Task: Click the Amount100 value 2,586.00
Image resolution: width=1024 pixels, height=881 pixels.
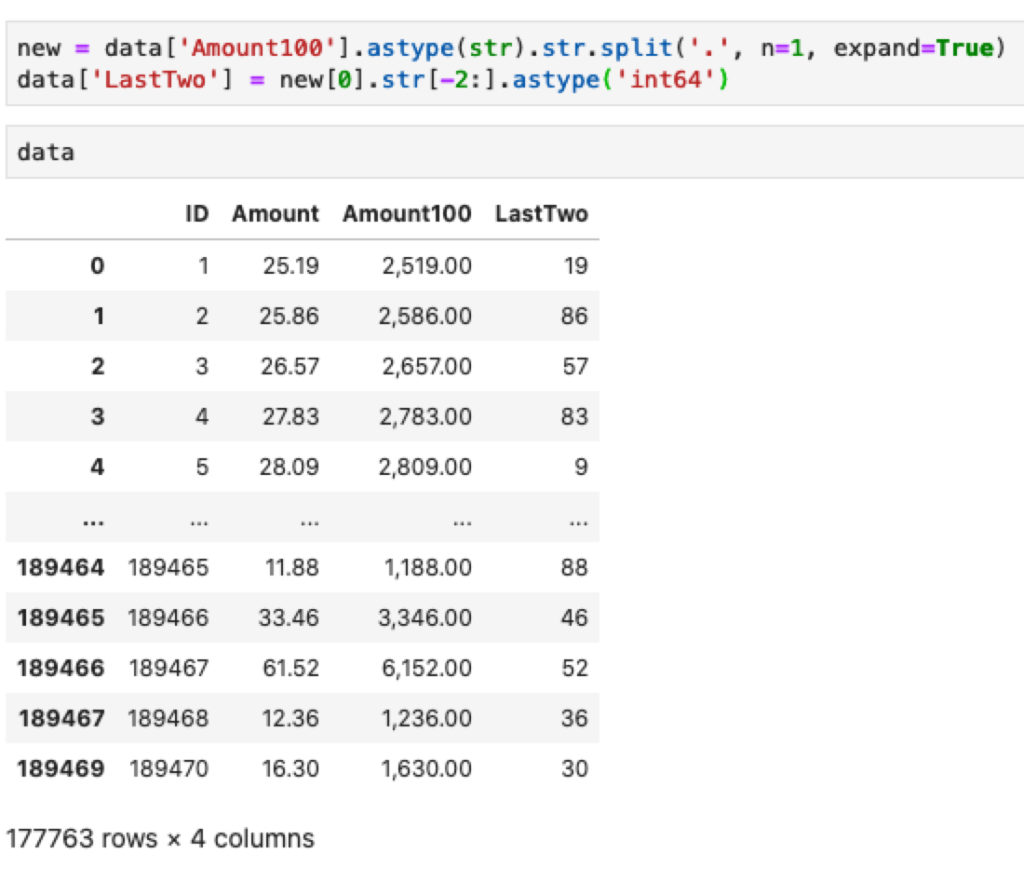Action: (x=425, y=316)
